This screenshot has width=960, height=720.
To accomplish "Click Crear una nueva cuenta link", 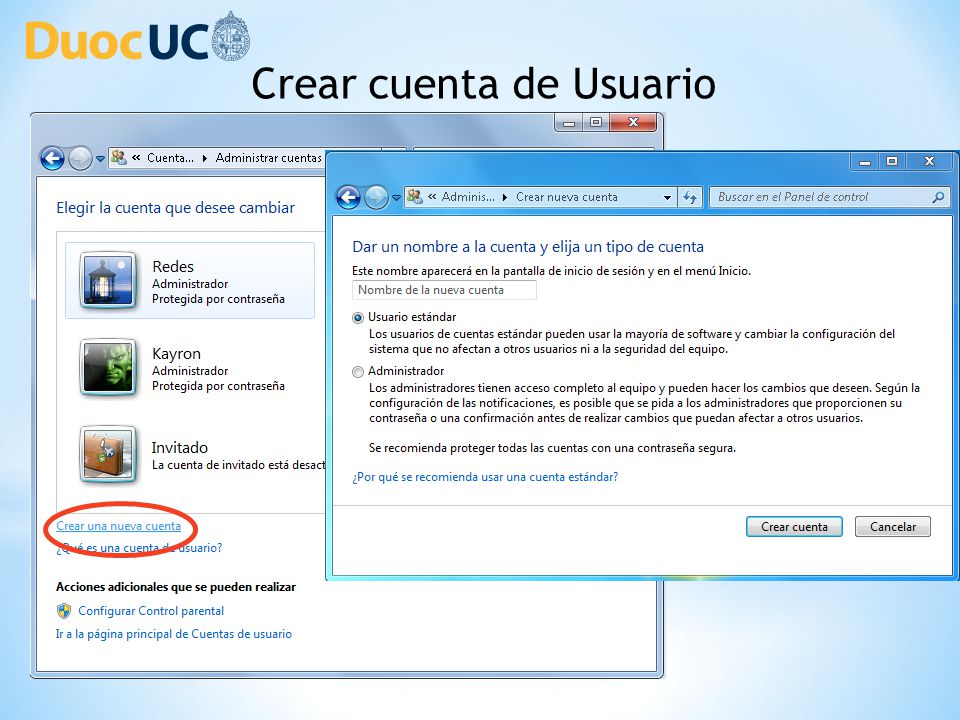I will click(119, 526).
